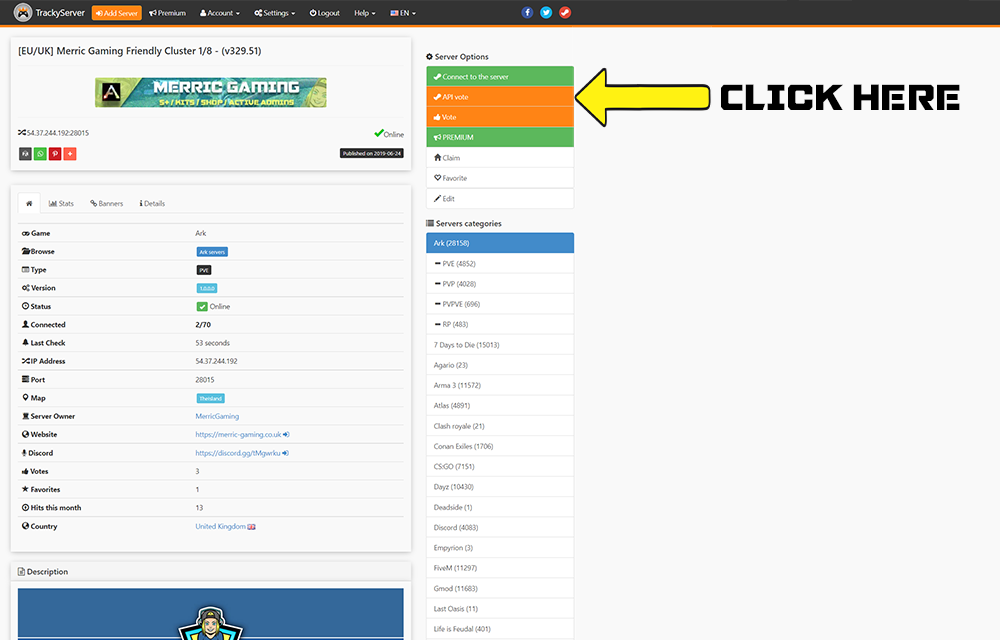Screen dimensions: 1000x640
Task: Open Dayz (10430) category
Action: click(500, 487)
